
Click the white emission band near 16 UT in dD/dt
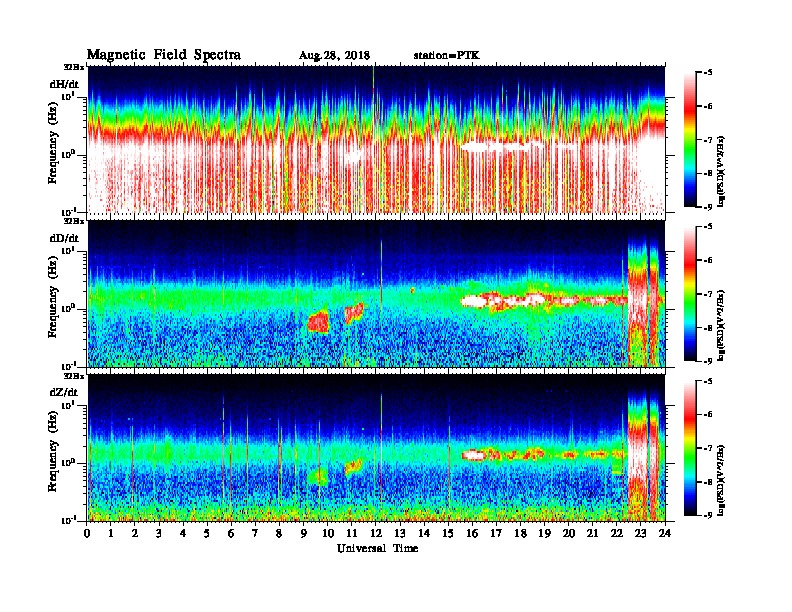tap(475, 301)
